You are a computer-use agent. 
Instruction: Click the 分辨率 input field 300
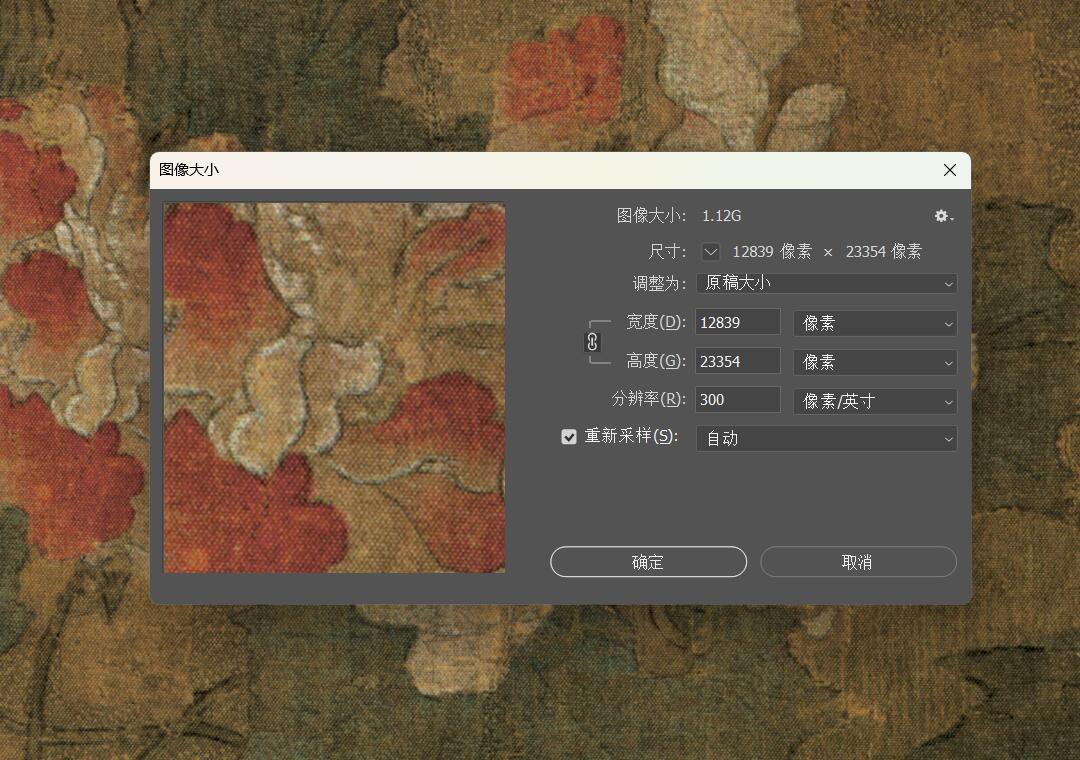pos(738,400)
